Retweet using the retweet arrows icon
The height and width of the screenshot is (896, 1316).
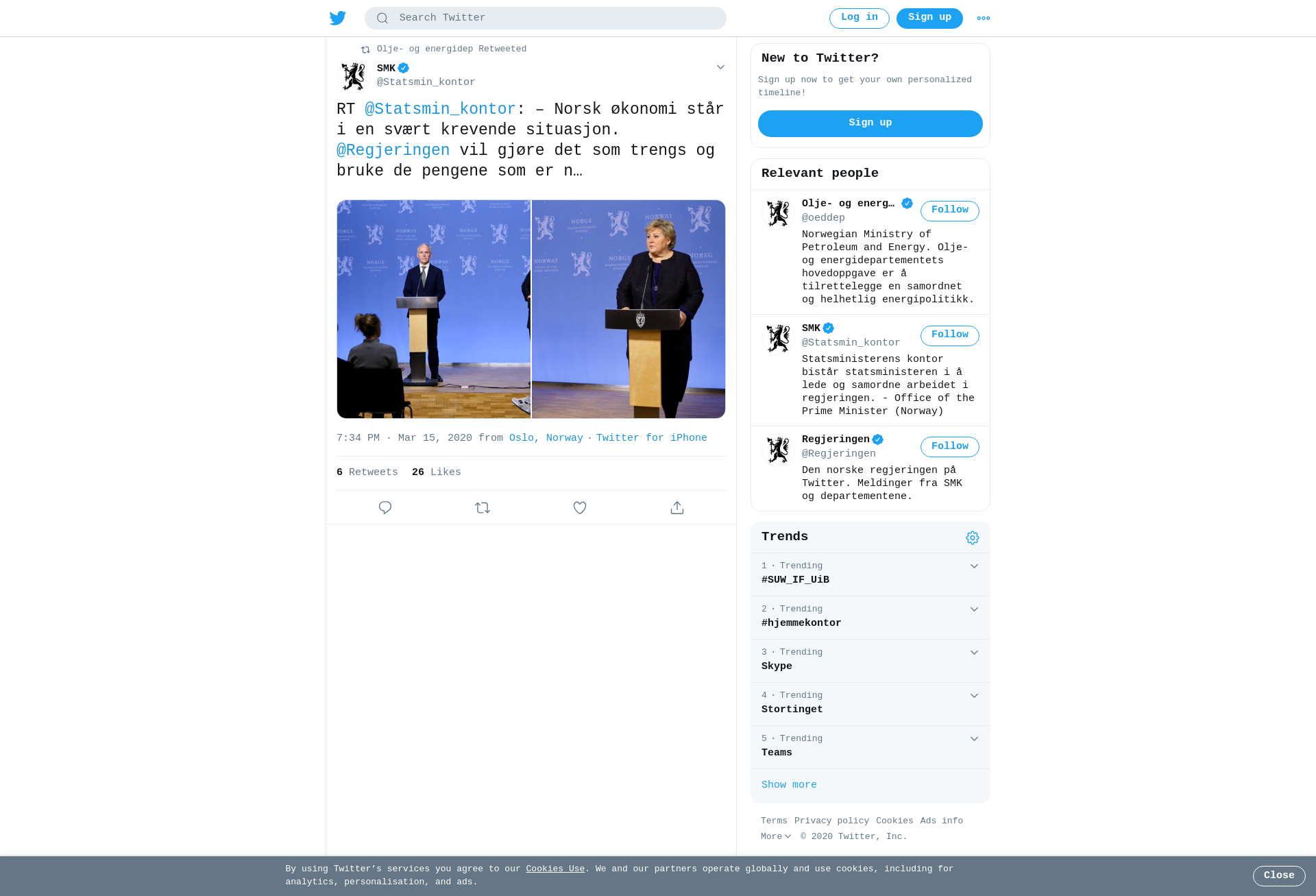483,507
